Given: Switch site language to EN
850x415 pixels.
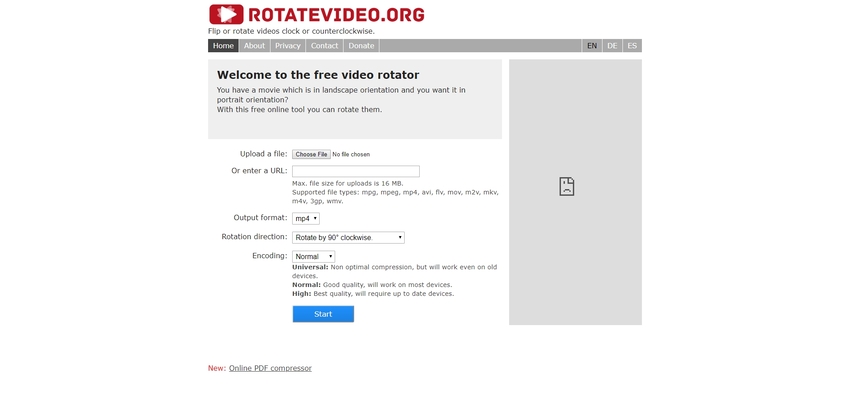Looking at the screenshot, I should pyautogui.click(x=592, y=46).
